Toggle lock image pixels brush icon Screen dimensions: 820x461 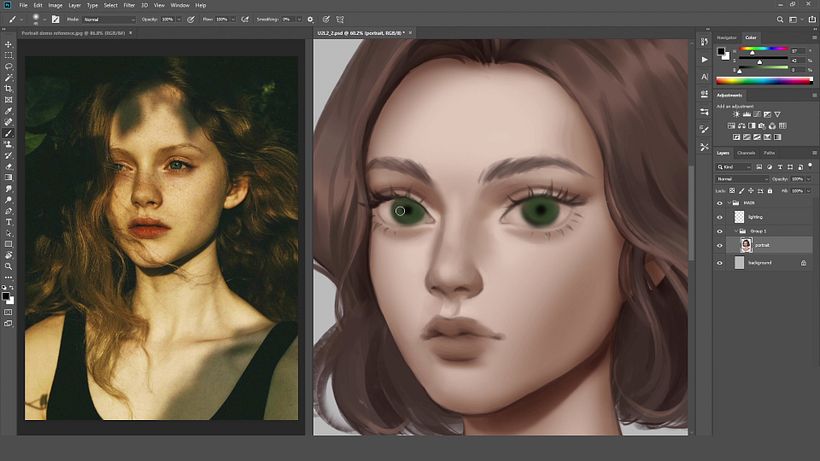point(742,191)
